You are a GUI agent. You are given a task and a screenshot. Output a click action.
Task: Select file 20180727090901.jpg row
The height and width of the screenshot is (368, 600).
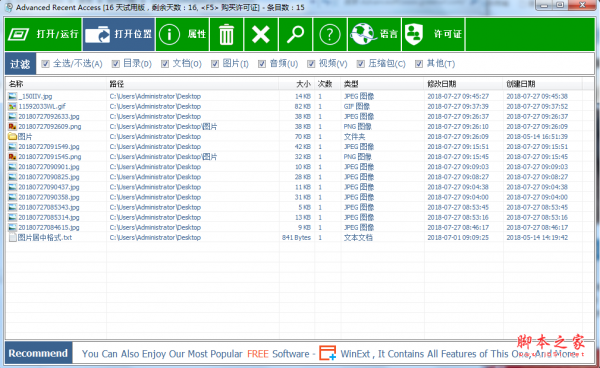click(x=300, y=167)
